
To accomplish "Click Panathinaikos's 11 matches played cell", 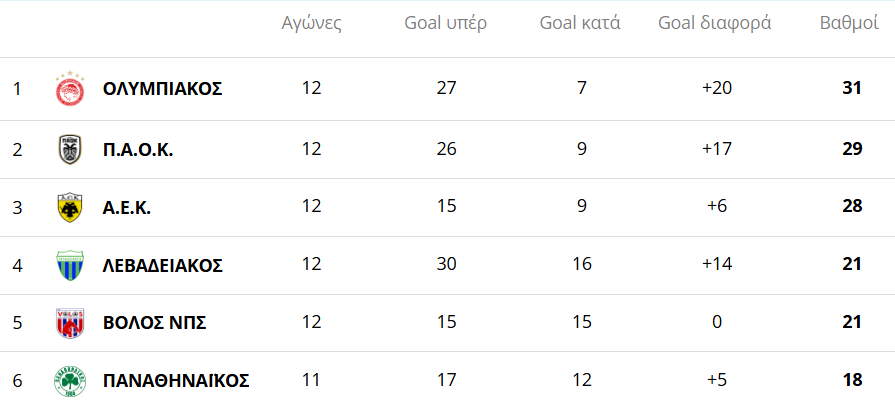I will pyautogui.click(x=312, y=381).
